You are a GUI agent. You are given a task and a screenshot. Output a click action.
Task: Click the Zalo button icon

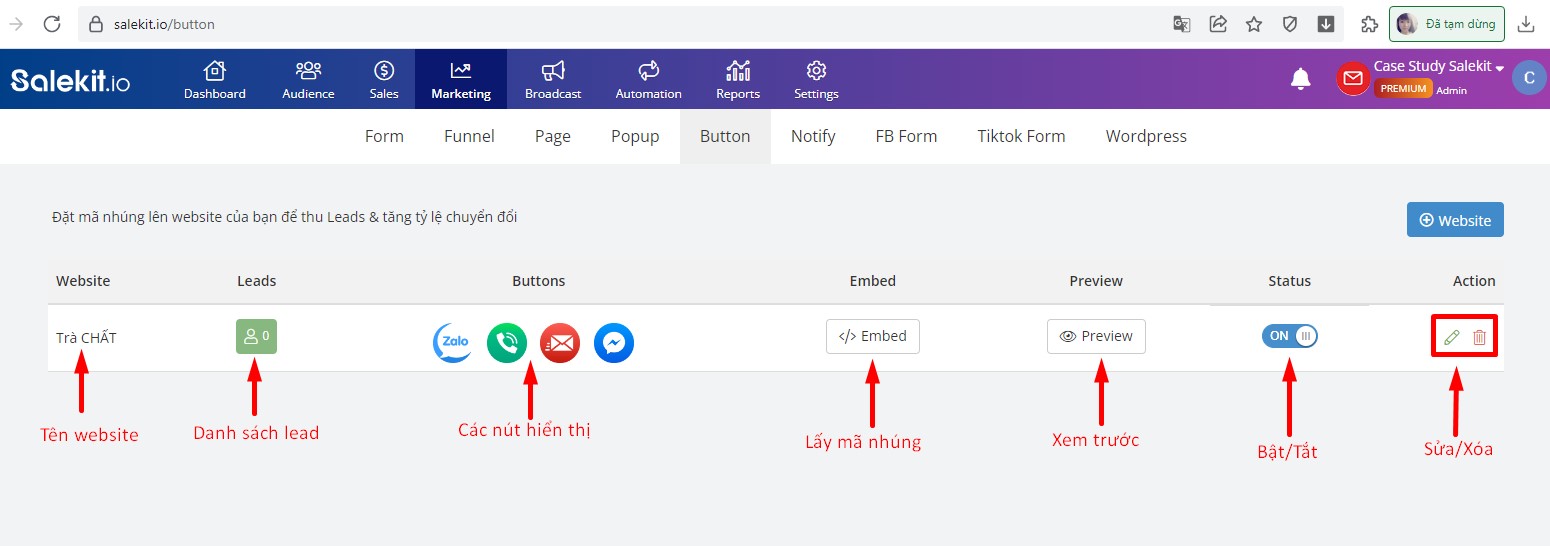[x=453, y=343]
